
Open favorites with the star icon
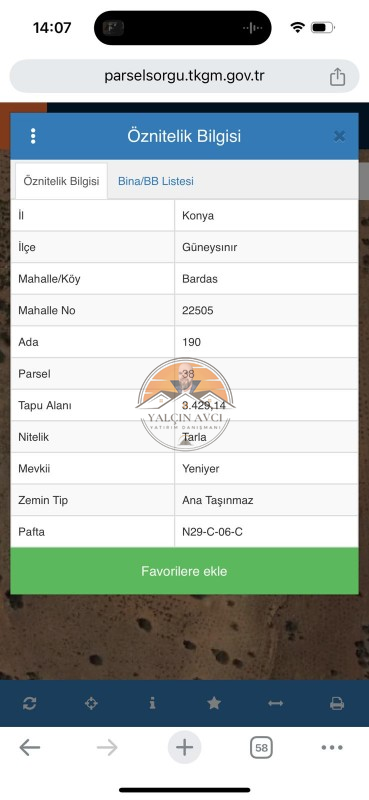coord(214,703)
